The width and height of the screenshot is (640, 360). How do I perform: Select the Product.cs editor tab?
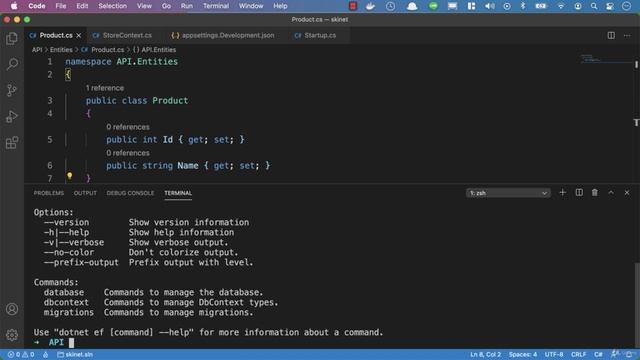coord(56,36)
